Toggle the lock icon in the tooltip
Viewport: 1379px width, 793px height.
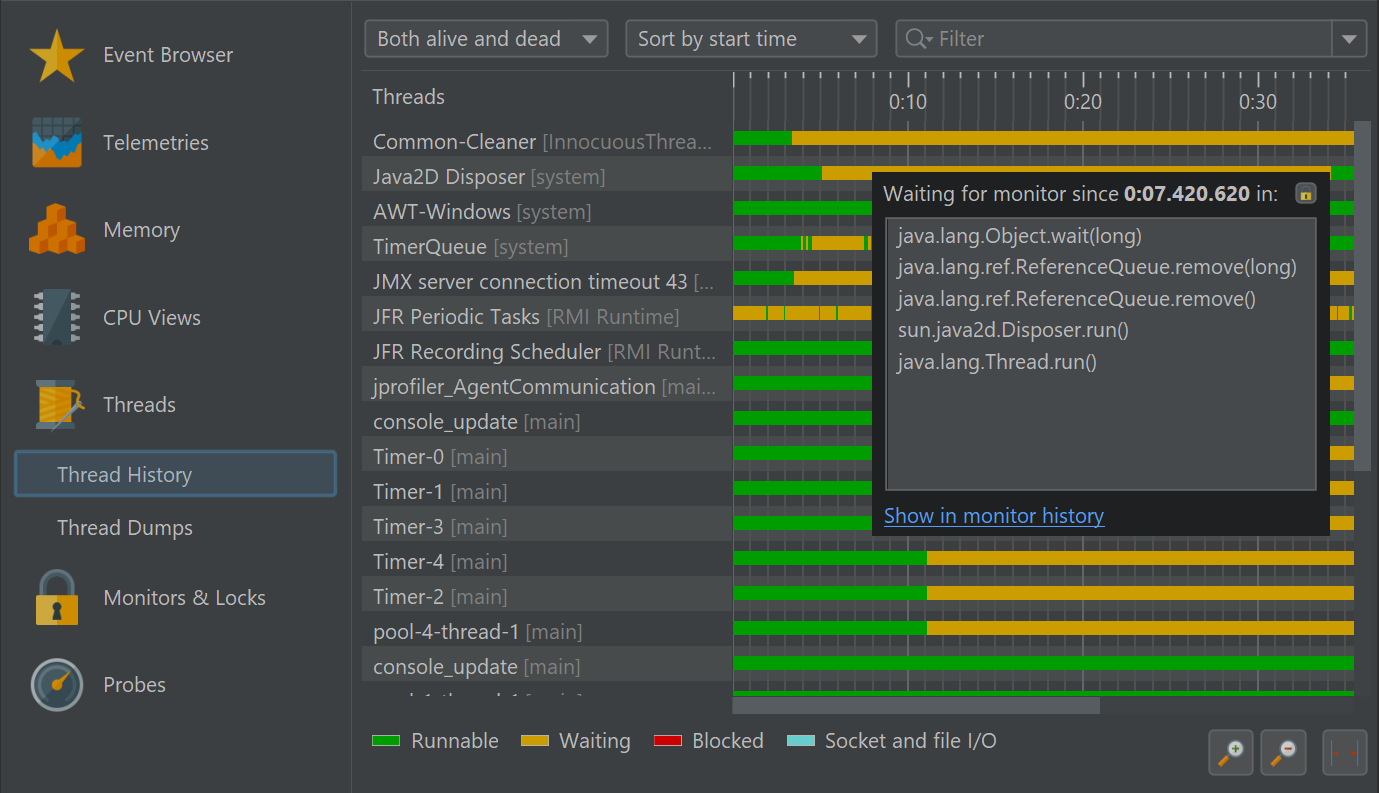tap(1305, 194)
